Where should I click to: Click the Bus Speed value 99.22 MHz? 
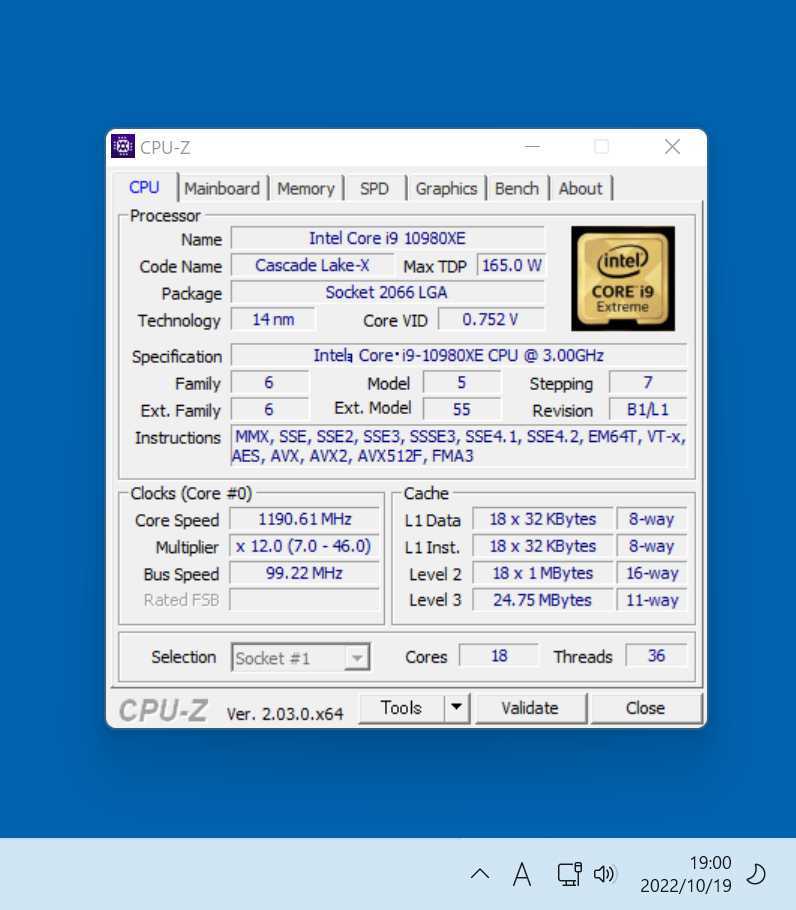305,573
